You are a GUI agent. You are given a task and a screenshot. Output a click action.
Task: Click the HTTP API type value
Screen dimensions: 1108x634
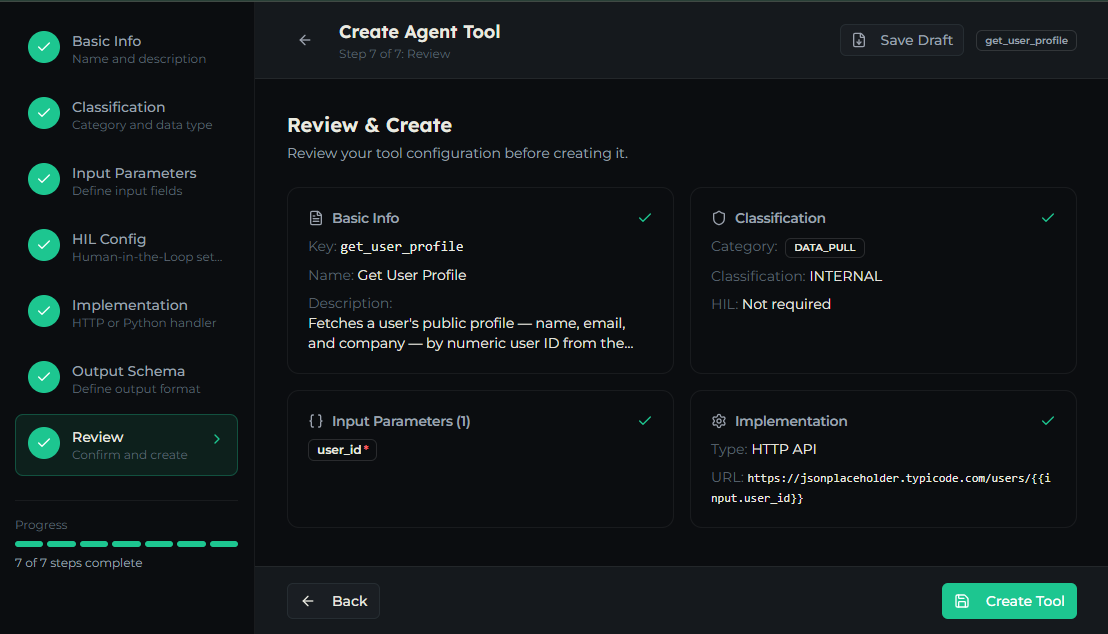(x=784, y=449)
